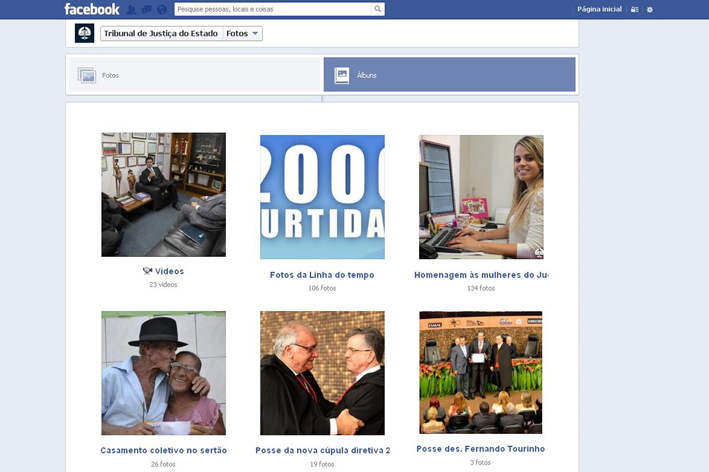
Task: Go to Página inicial
Action: (599, 9)
